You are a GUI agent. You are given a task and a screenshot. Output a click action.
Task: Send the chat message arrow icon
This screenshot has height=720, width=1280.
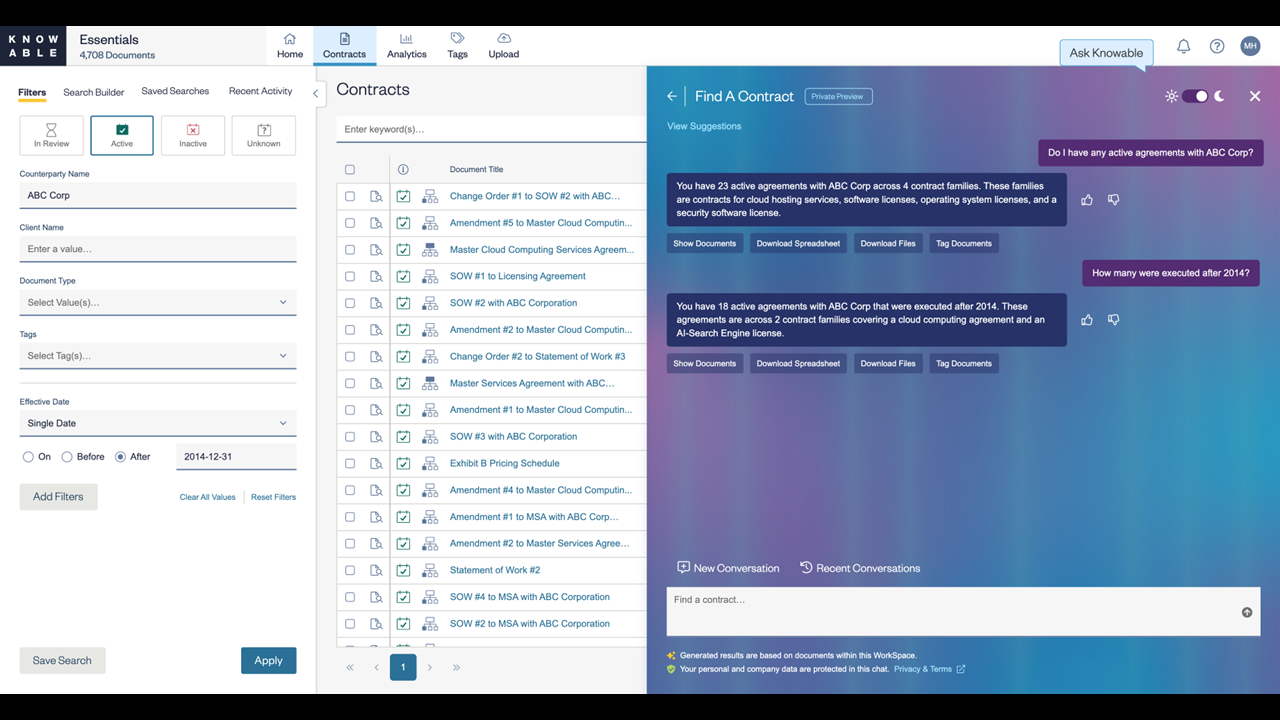point(1247,612)
